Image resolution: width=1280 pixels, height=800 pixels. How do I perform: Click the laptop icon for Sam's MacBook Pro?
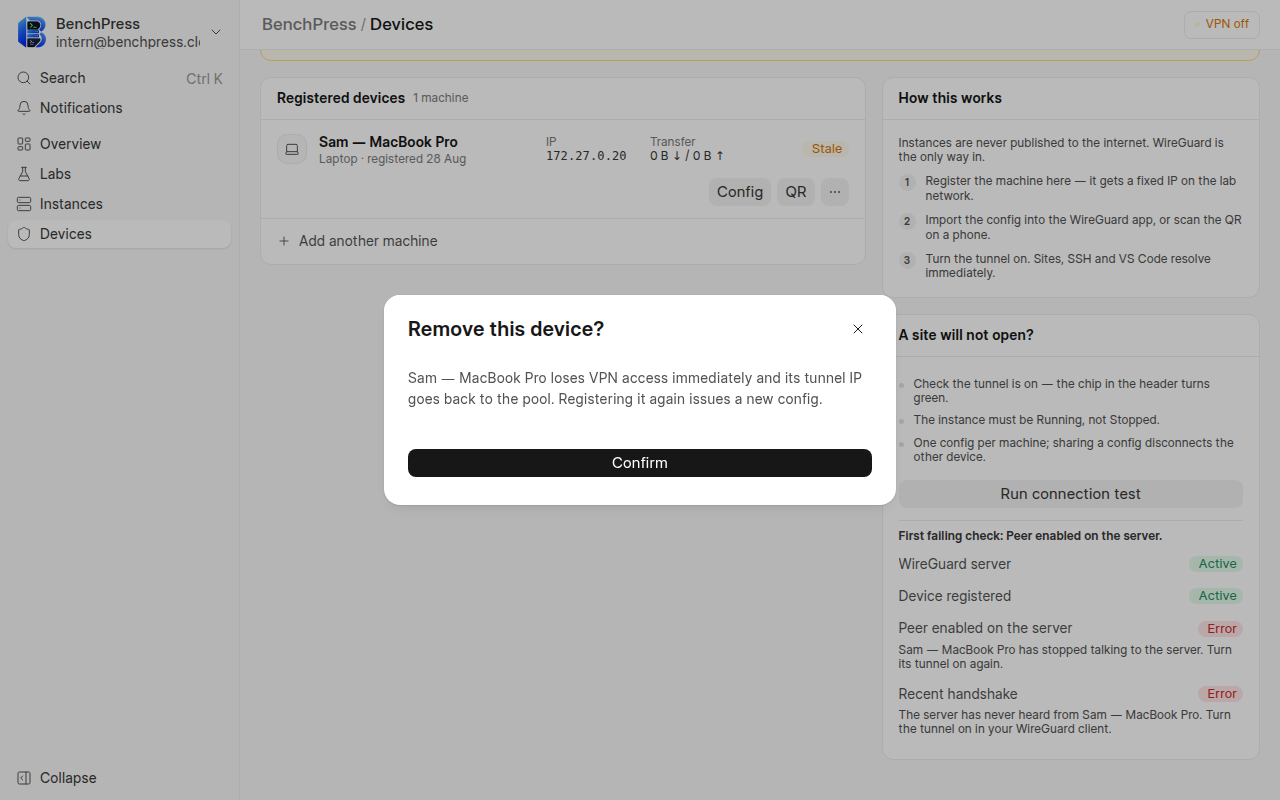pyautogui.click(x=292, y=149)
